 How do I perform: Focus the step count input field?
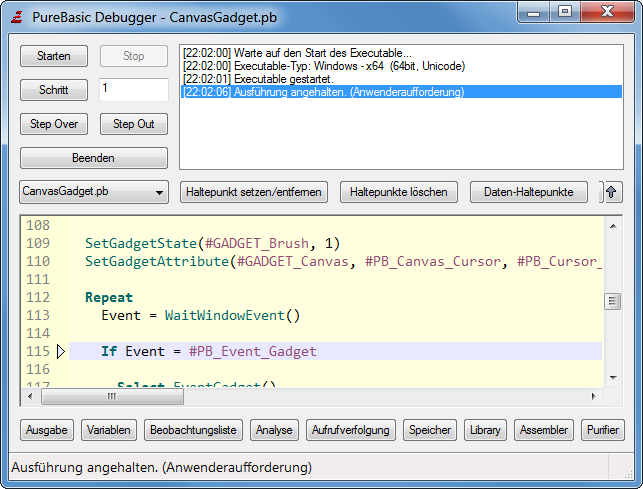coord(134,89)
